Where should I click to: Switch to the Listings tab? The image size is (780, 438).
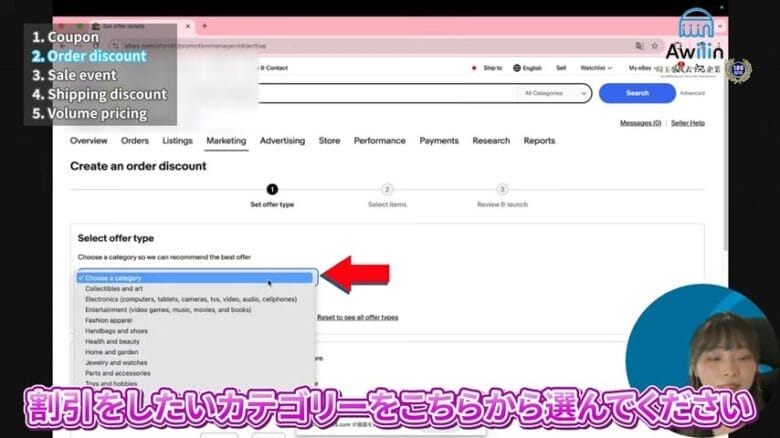tap(177, 141)
